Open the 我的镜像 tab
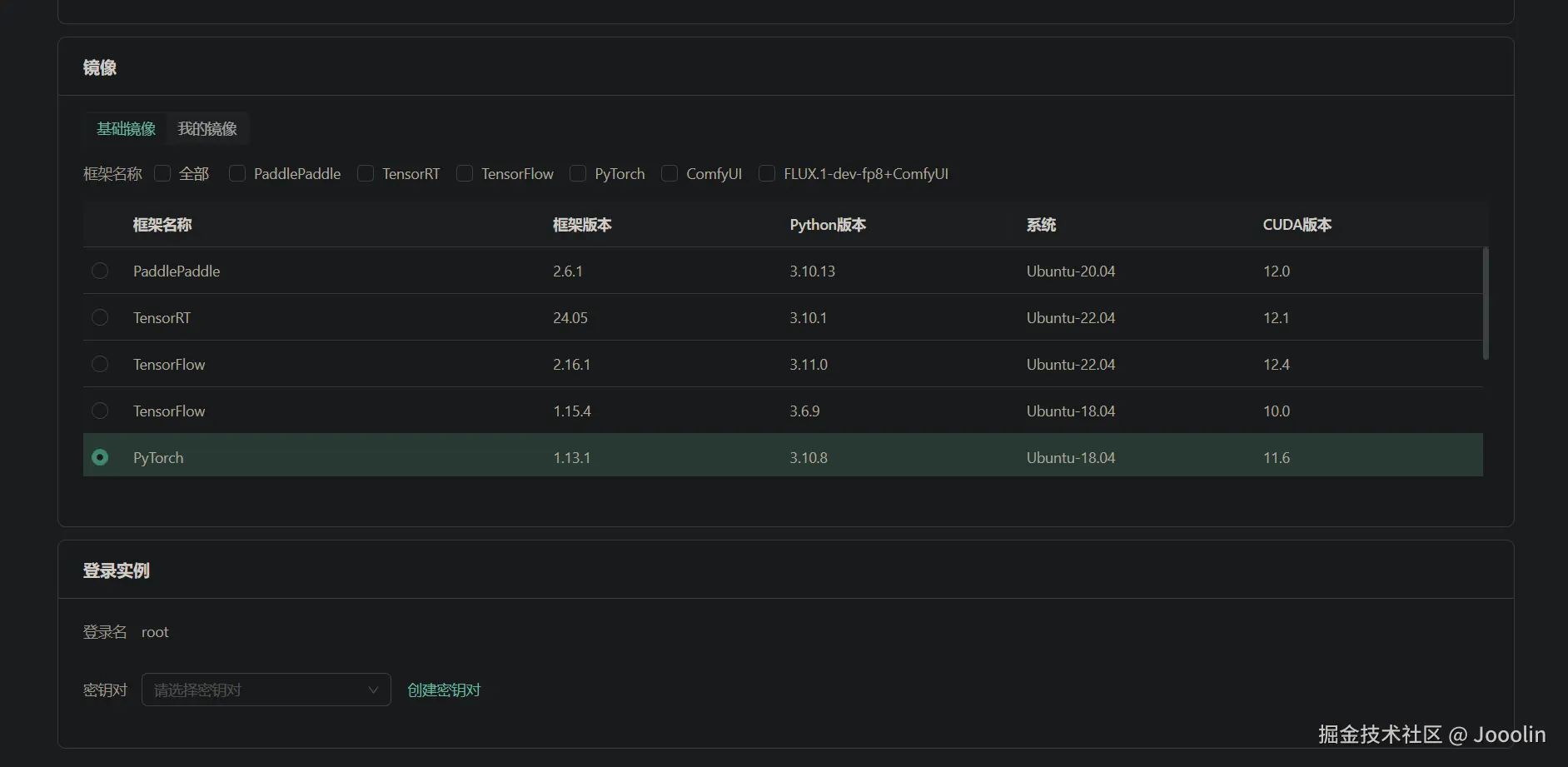Screen dimensions: 1568x767 click(x=207, y=128)
